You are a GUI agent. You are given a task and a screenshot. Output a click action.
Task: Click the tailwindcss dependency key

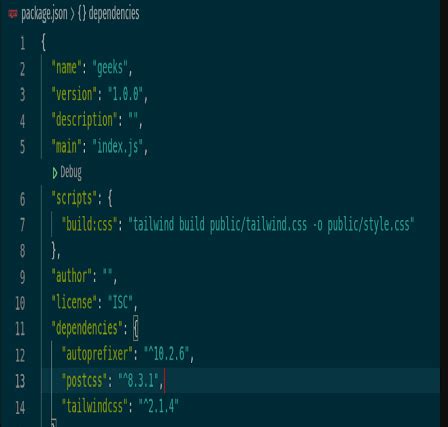pos(95,406)
